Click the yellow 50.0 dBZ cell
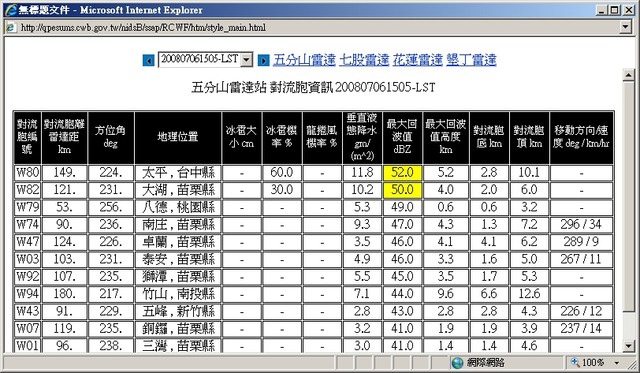Screen dimensions: 640x373 point(402,190)
